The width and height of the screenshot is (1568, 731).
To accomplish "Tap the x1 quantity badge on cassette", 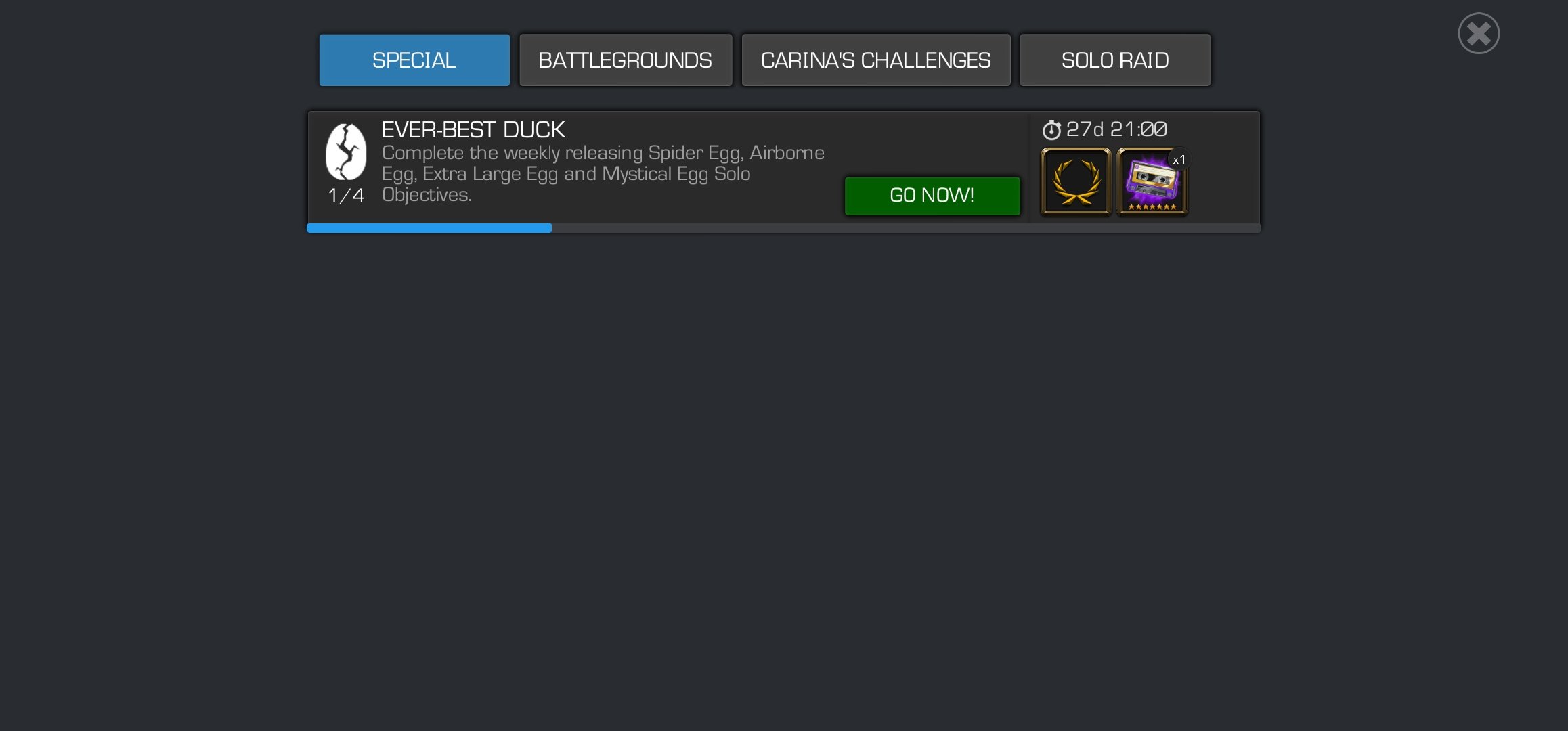I will 1179,160.
